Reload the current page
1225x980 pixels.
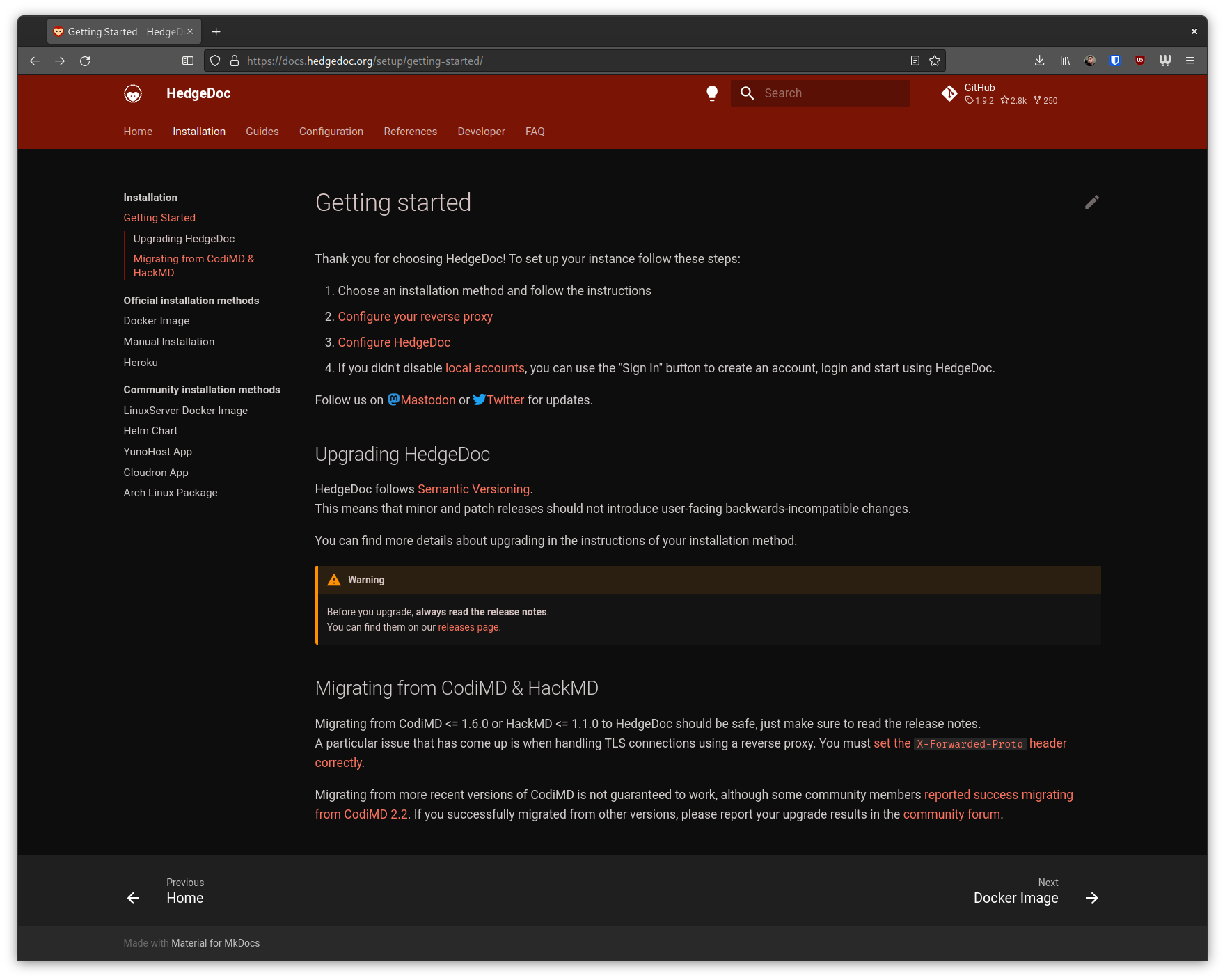tap(85, 61)
